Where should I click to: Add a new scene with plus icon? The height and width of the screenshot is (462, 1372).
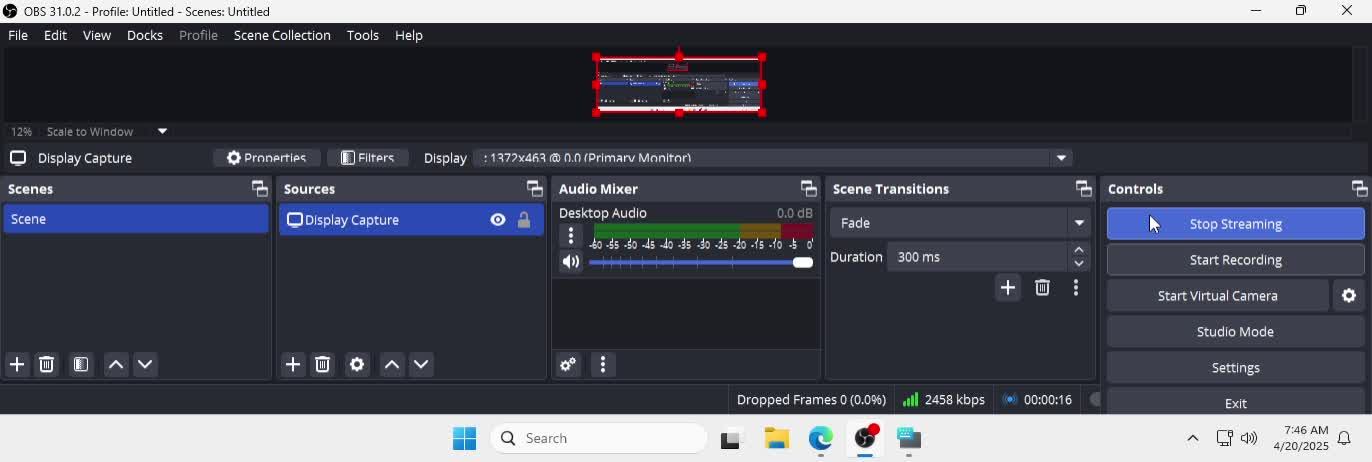point(17,364)
